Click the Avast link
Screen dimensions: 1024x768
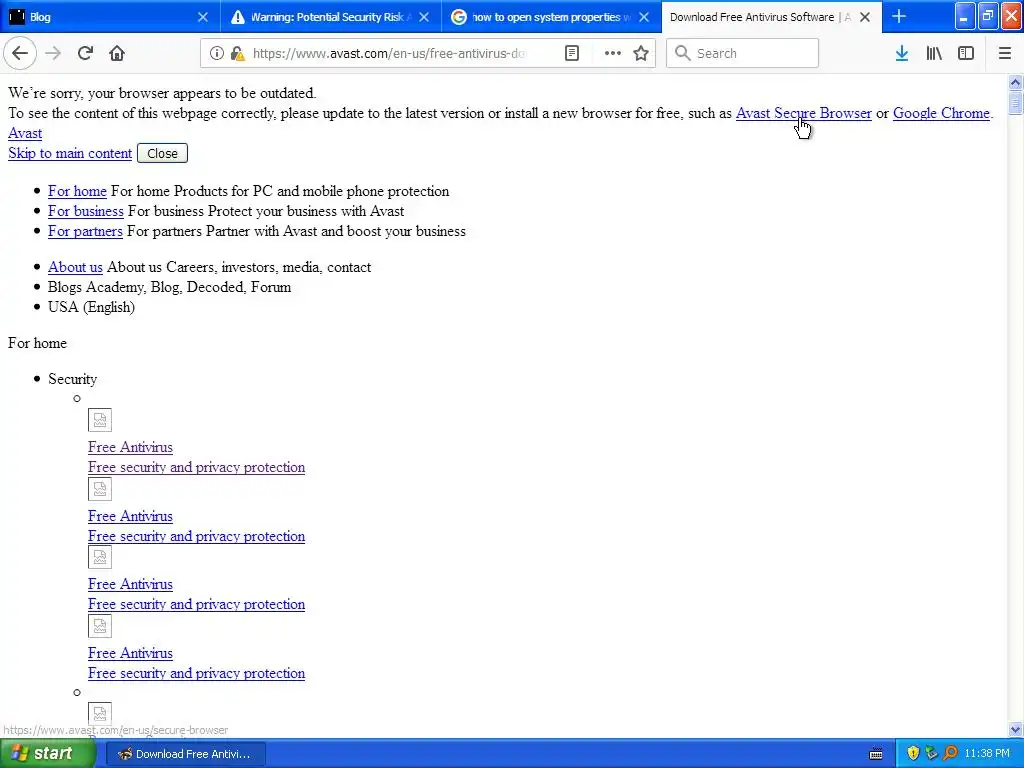click(25, 133)
